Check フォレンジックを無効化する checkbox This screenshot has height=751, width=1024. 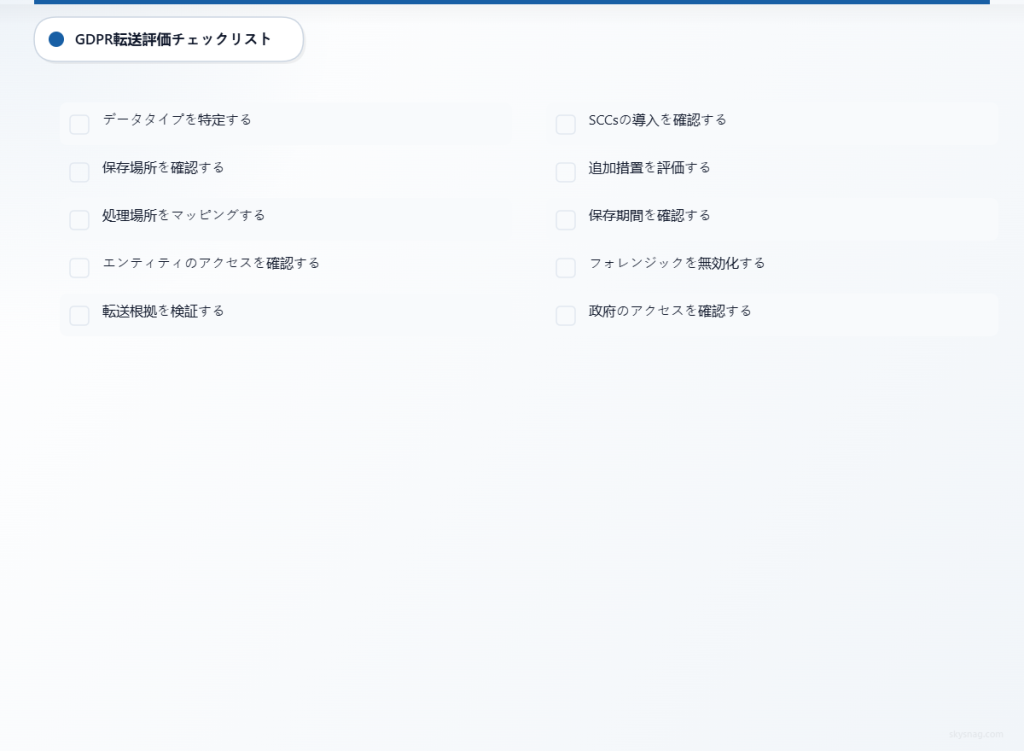tap(566, 267)
